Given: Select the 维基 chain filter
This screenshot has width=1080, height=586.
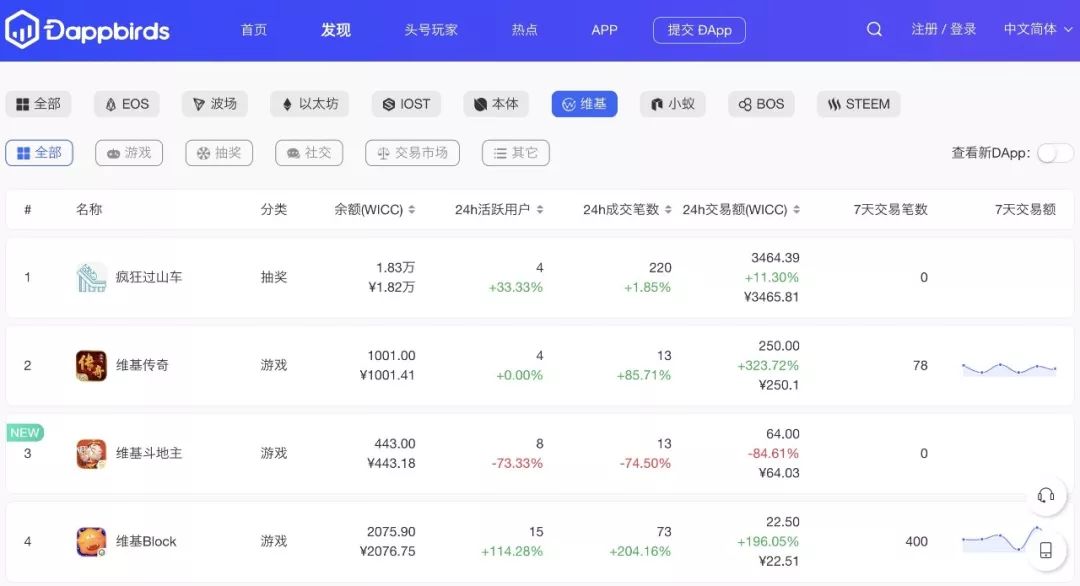Looking at the screenshot, I should (584, 104).
